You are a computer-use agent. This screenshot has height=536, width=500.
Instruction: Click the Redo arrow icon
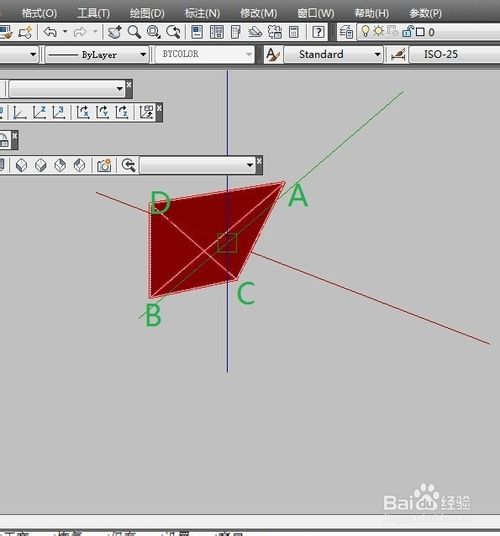80,32
